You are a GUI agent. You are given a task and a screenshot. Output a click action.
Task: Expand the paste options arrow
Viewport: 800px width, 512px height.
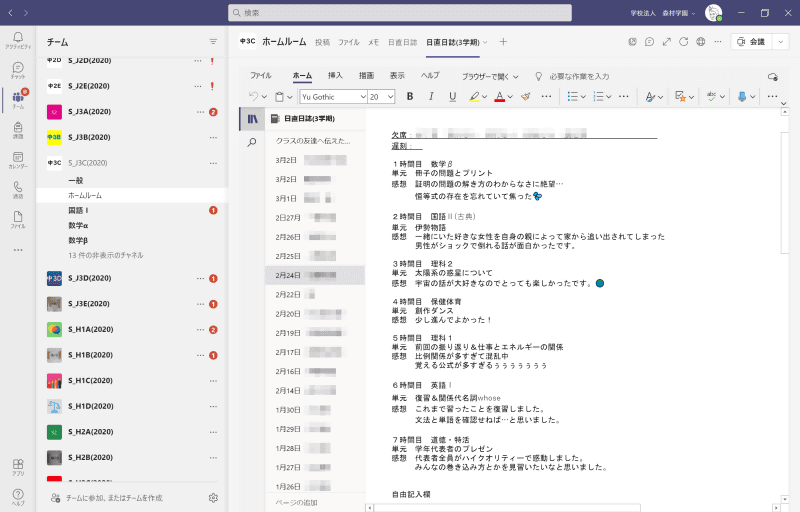tap(290, 97)
